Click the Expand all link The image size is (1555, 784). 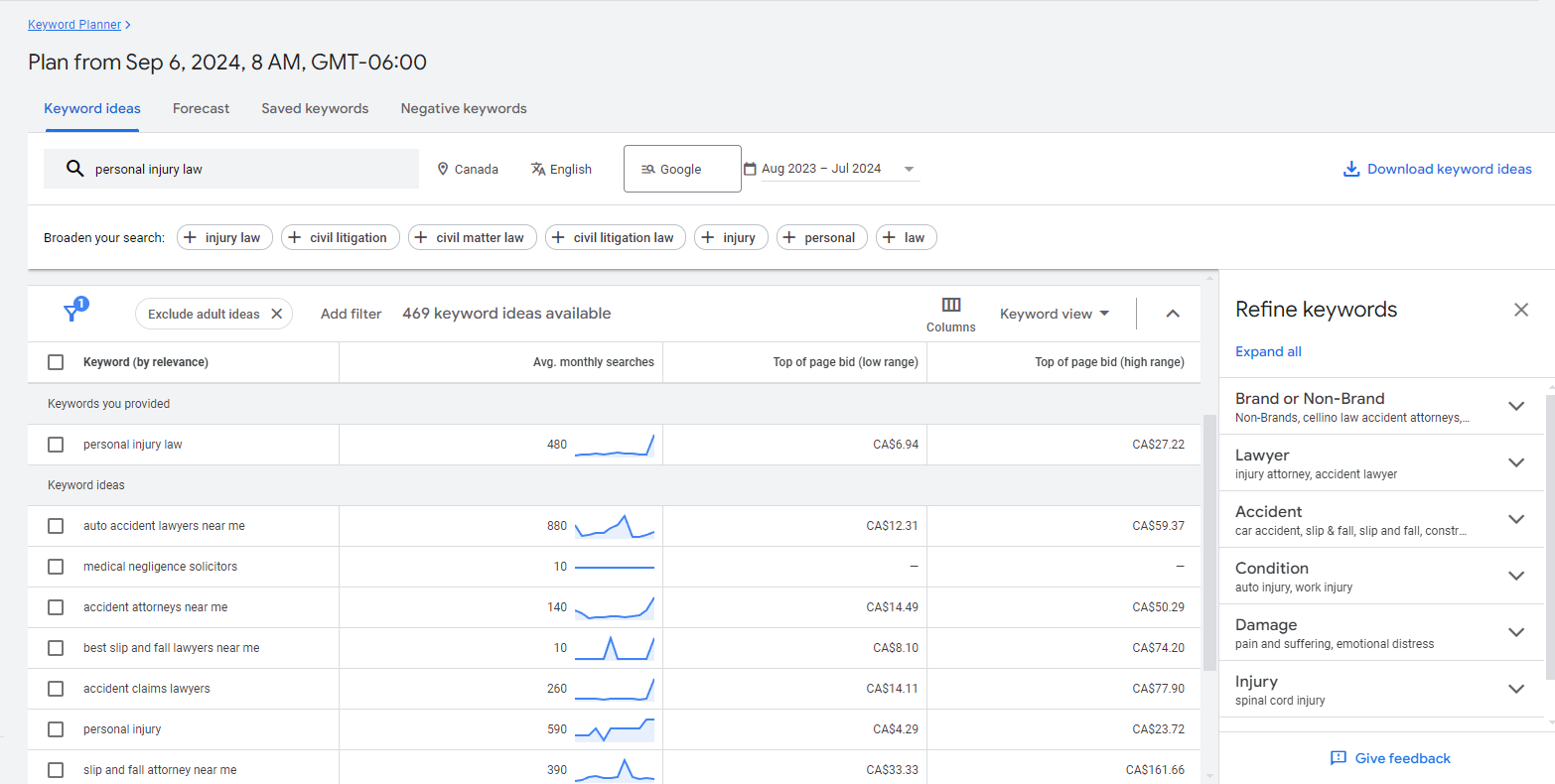tap(1268, 351)
